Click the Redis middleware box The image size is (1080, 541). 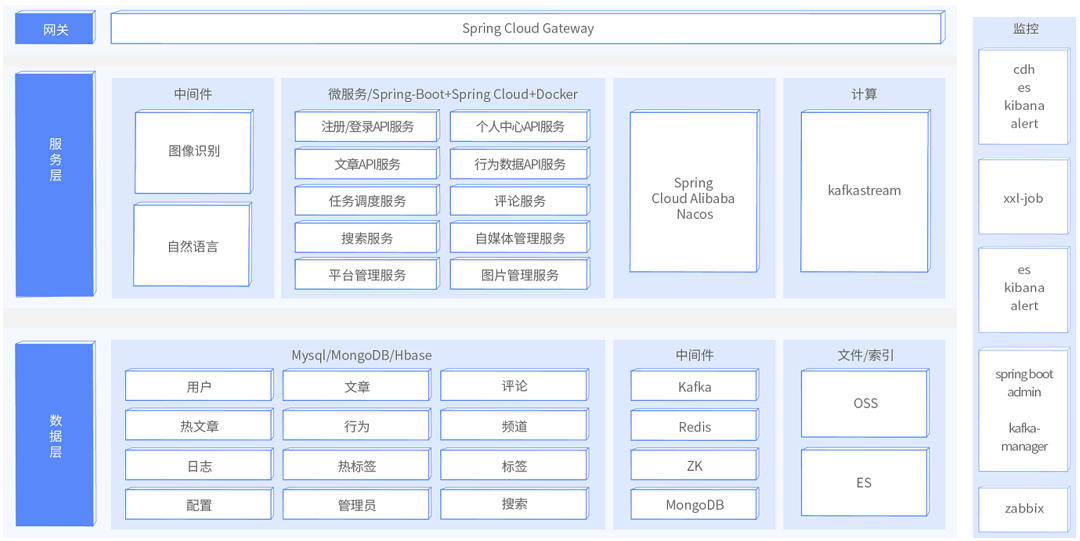pos(694,427)
